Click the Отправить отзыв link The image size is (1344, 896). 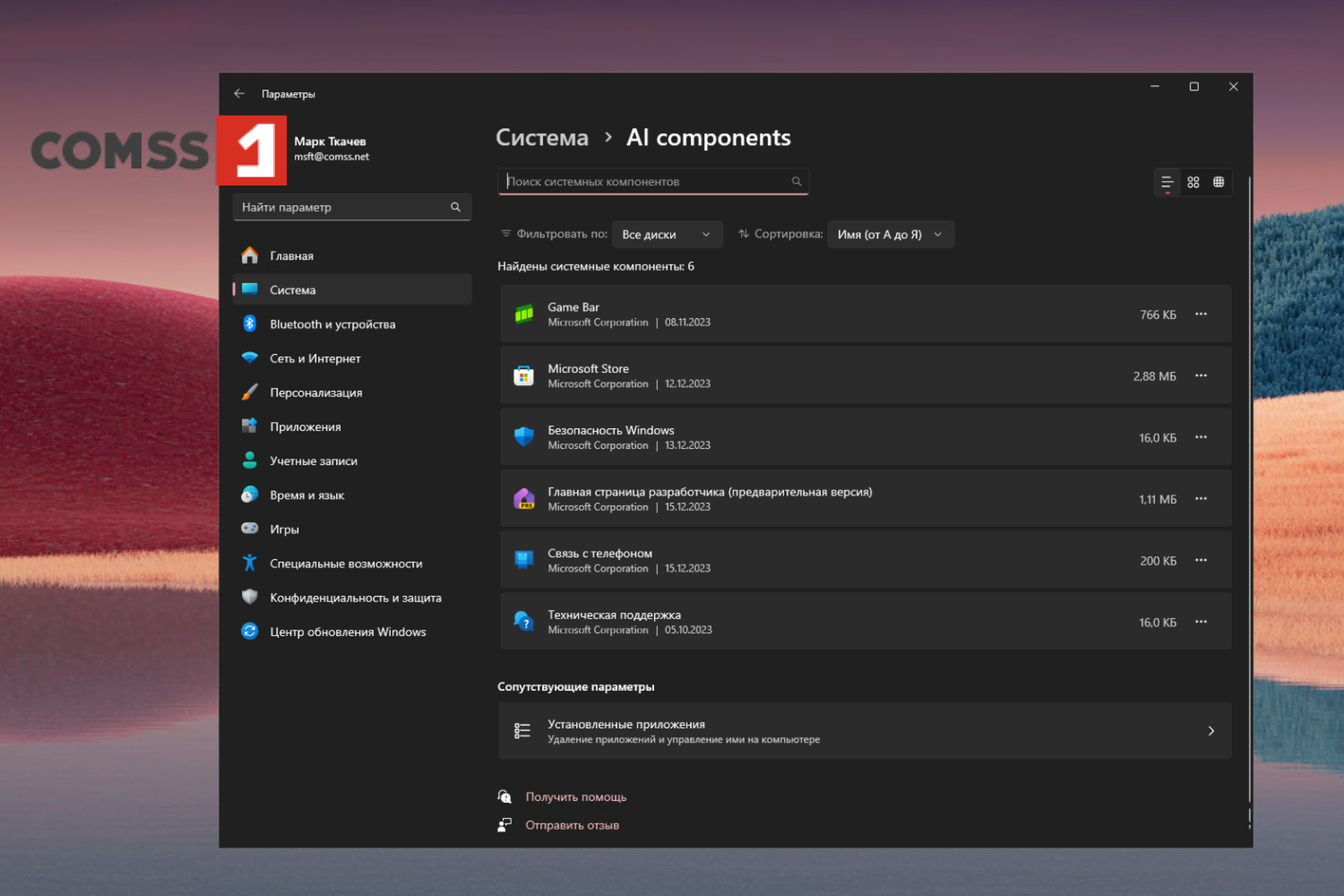click(573, 825)
